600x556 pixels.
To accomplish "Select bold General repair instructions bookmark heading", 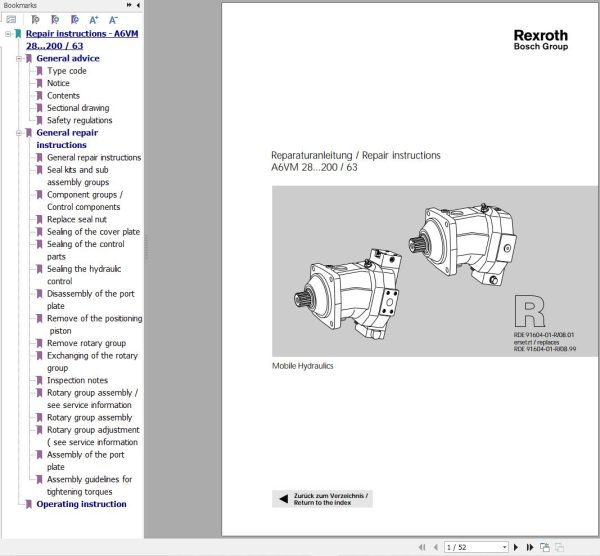I will (x=67, y=139).
